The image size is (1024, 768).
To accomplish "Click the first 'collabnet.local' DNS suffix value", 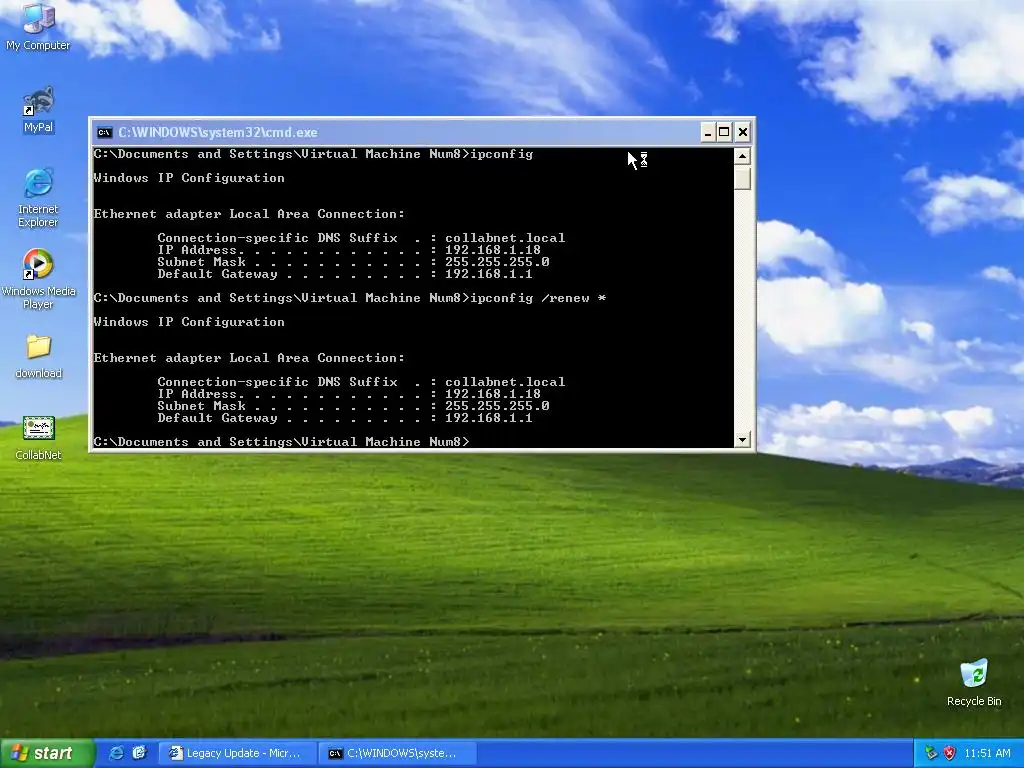I will pos(505,238).
